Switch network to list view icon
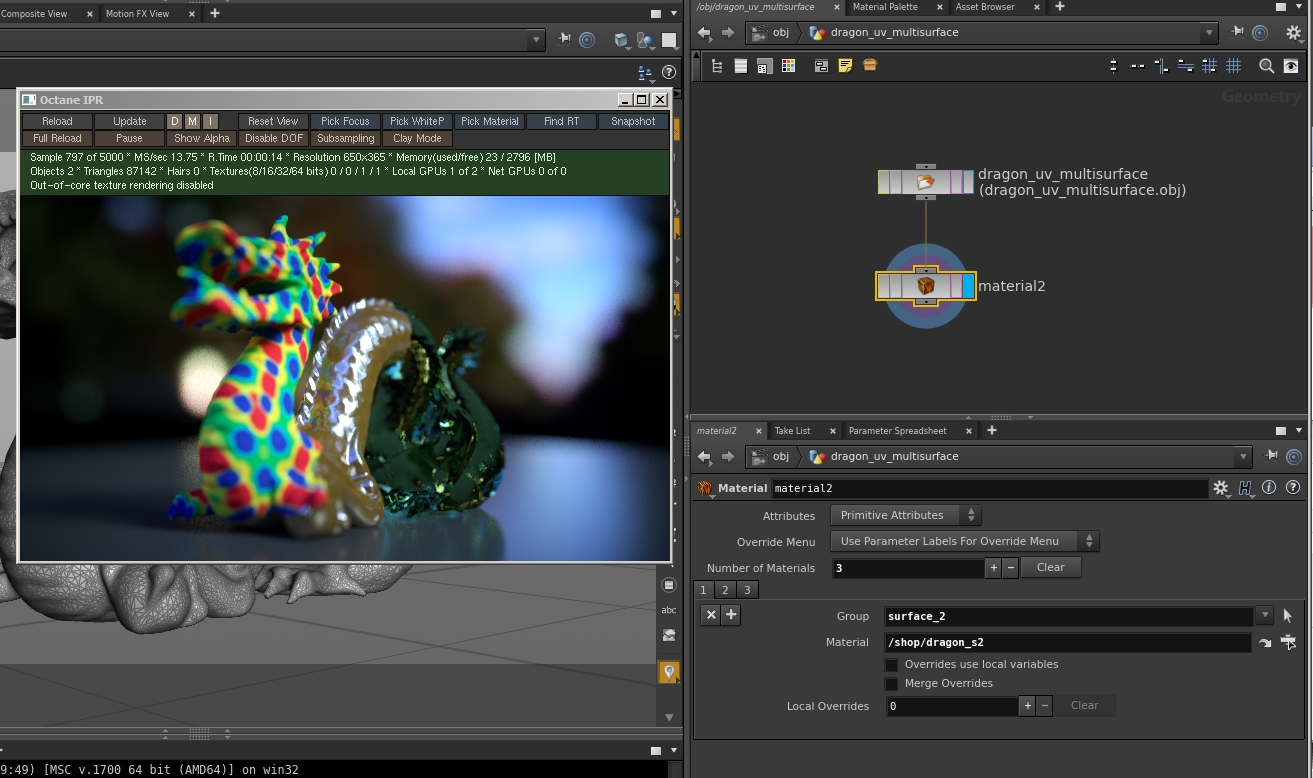 (x=740, y=66)
